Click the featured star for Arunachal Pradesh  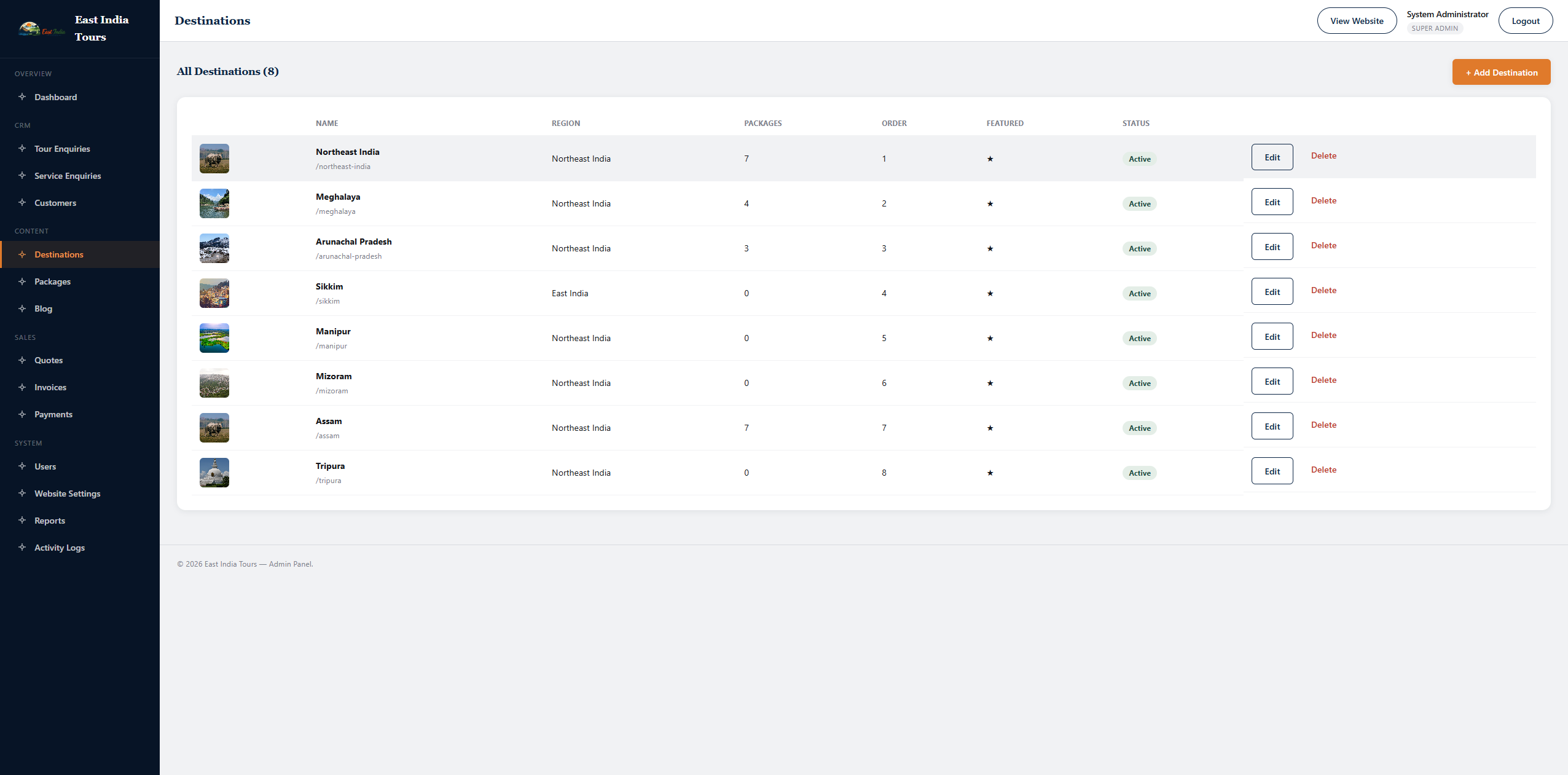point(990,248)
